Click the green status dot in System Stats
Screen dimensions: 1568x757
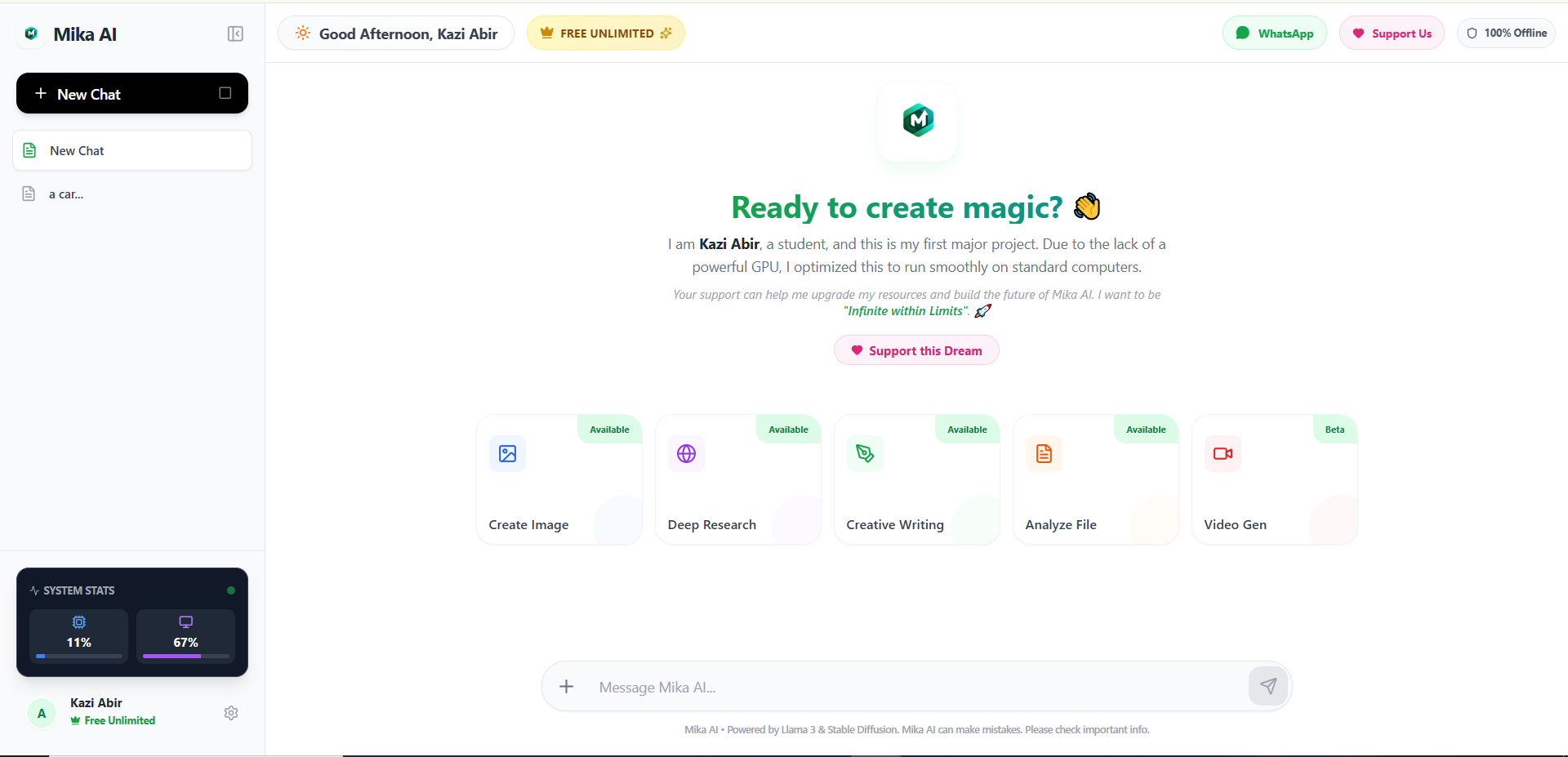(x=230, y=590)
